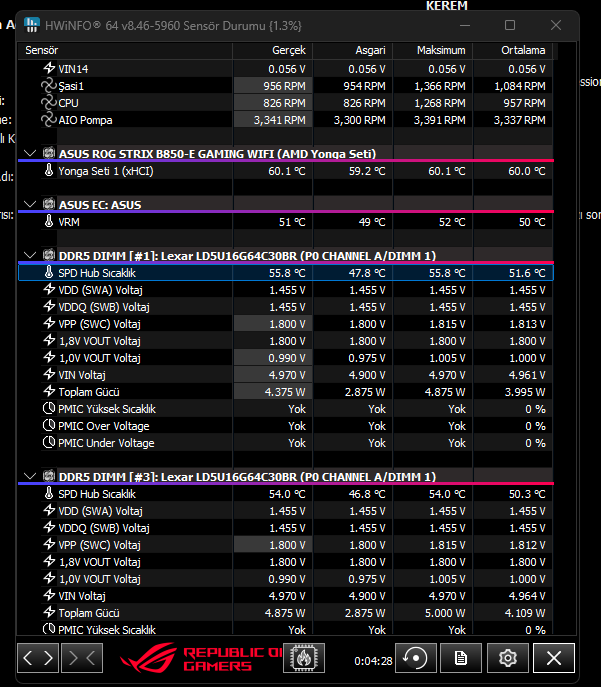Click the ASUS ROG STRIX chip icon
The image size is (601, 687).
pos(49,153)
